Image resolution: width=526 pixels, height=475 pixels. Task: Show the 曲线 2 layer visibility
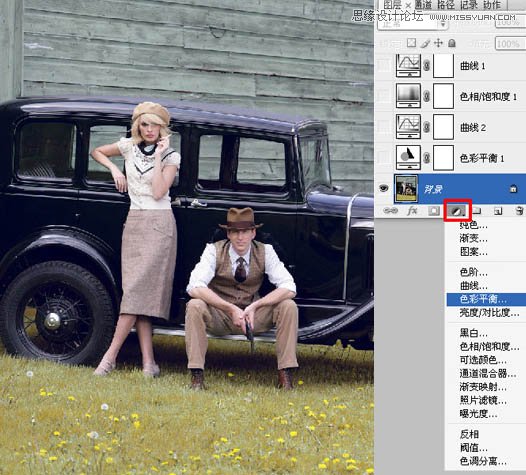(x=383, y=127)
